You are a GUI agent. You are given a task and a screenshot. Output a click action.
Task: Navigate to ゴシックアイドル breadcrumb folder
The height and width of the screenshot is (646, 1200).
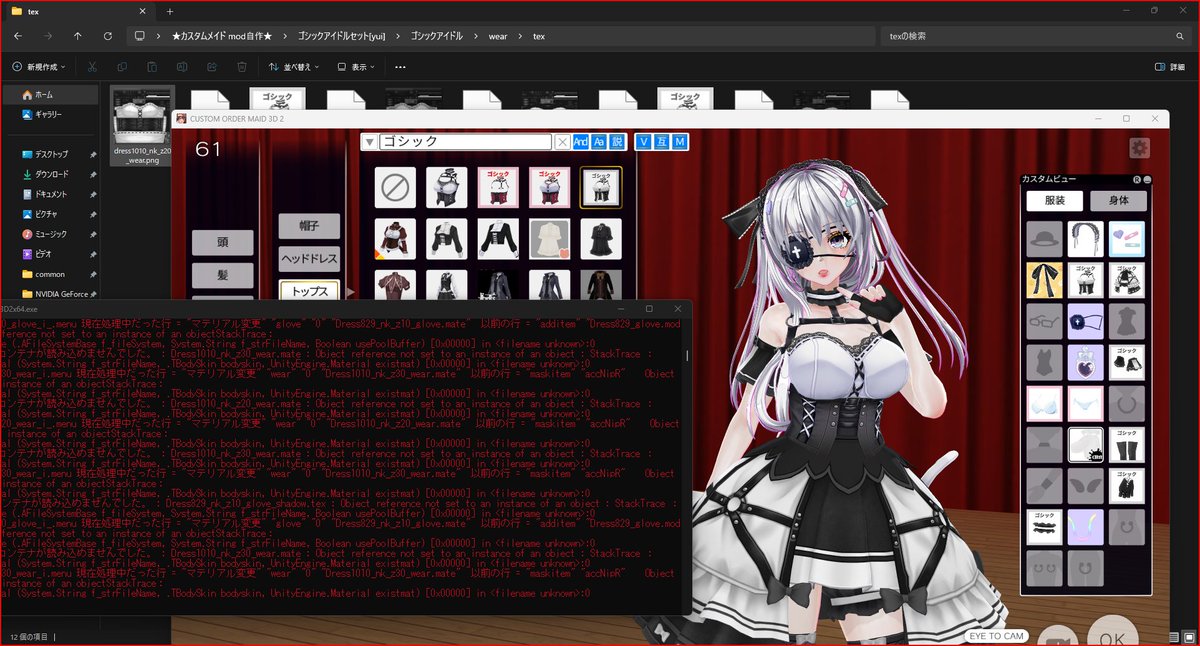(x=437, y=36)
